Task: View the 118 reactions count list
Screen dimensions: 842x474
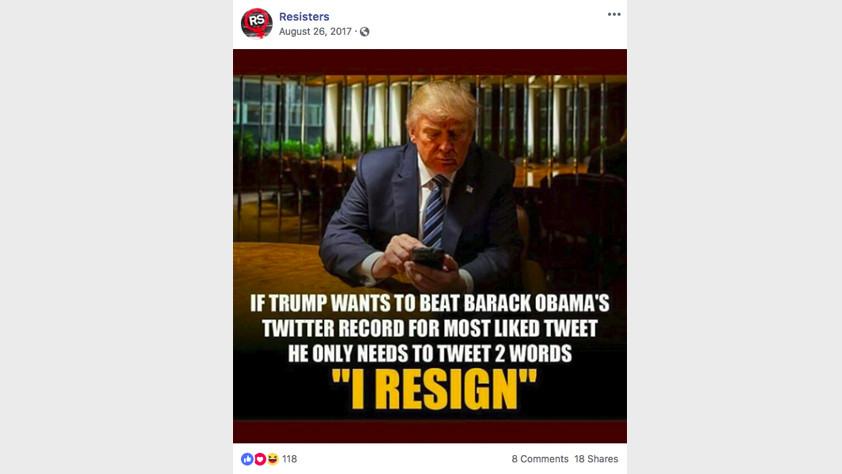Action: coord(289,459)
